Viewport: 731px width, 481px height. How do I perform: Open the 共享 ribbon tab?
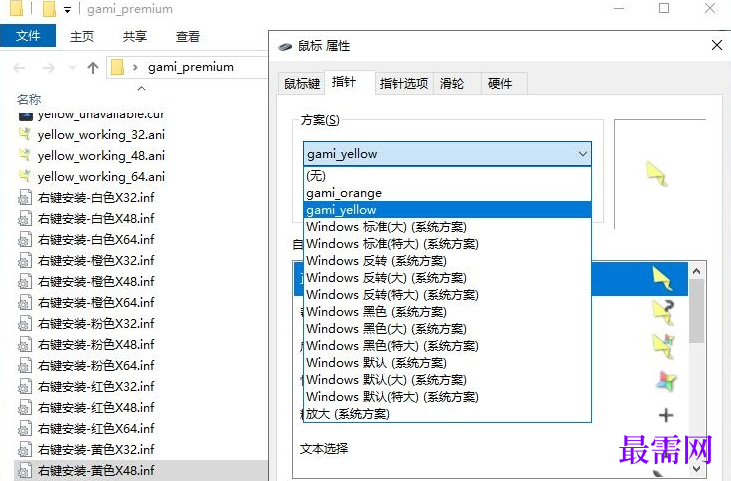click(x=135, y=36)
